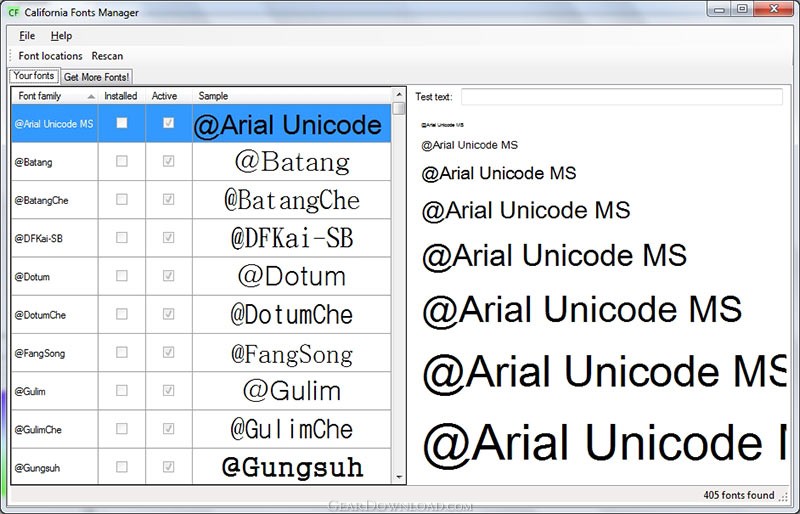Viewport: 800px width, 514px height.
Task: Toggle Installed checkbox for @DFKai-SB
Action: click(121, 238)
